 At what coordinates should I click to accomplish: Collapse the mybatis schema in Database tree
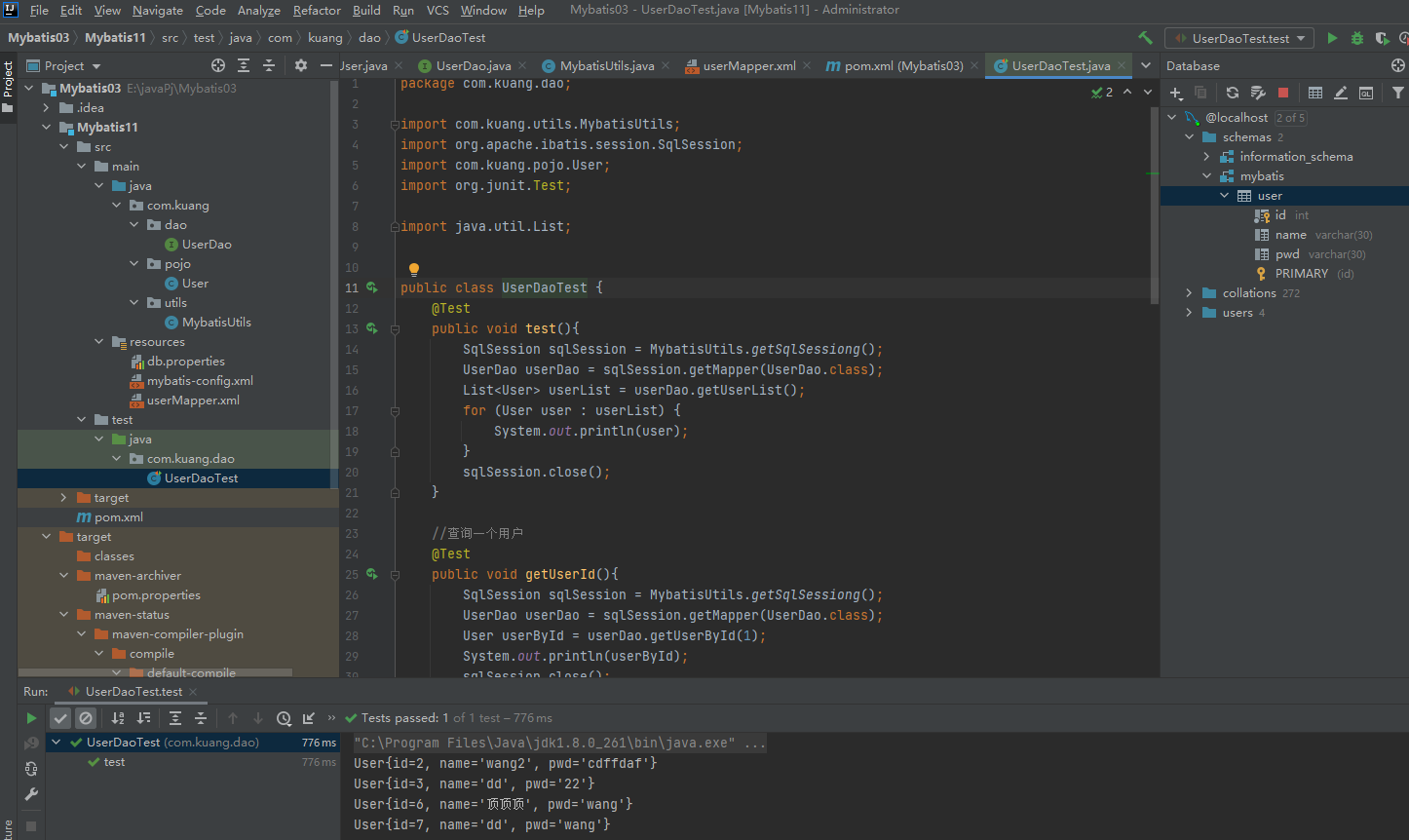pos(1206,175)
